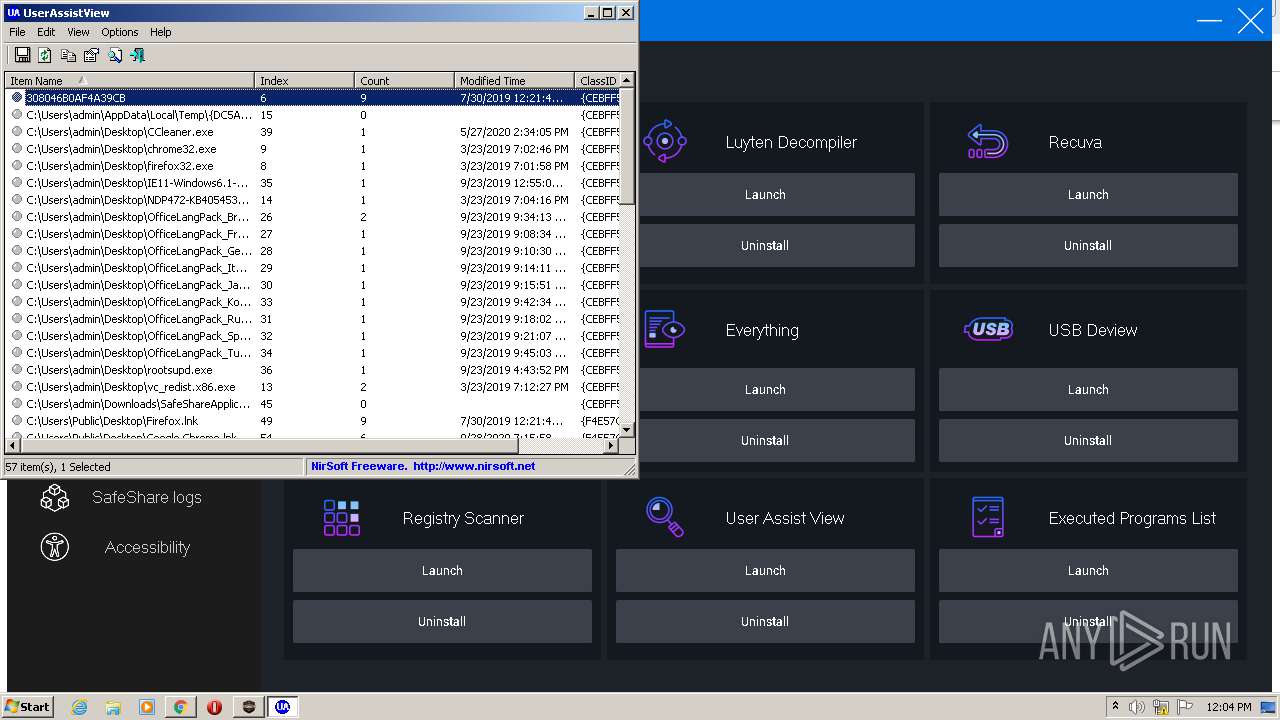Select the chrome32.exe row
This screenshot has width=1280, height=720.
click(x=313, y=149)
